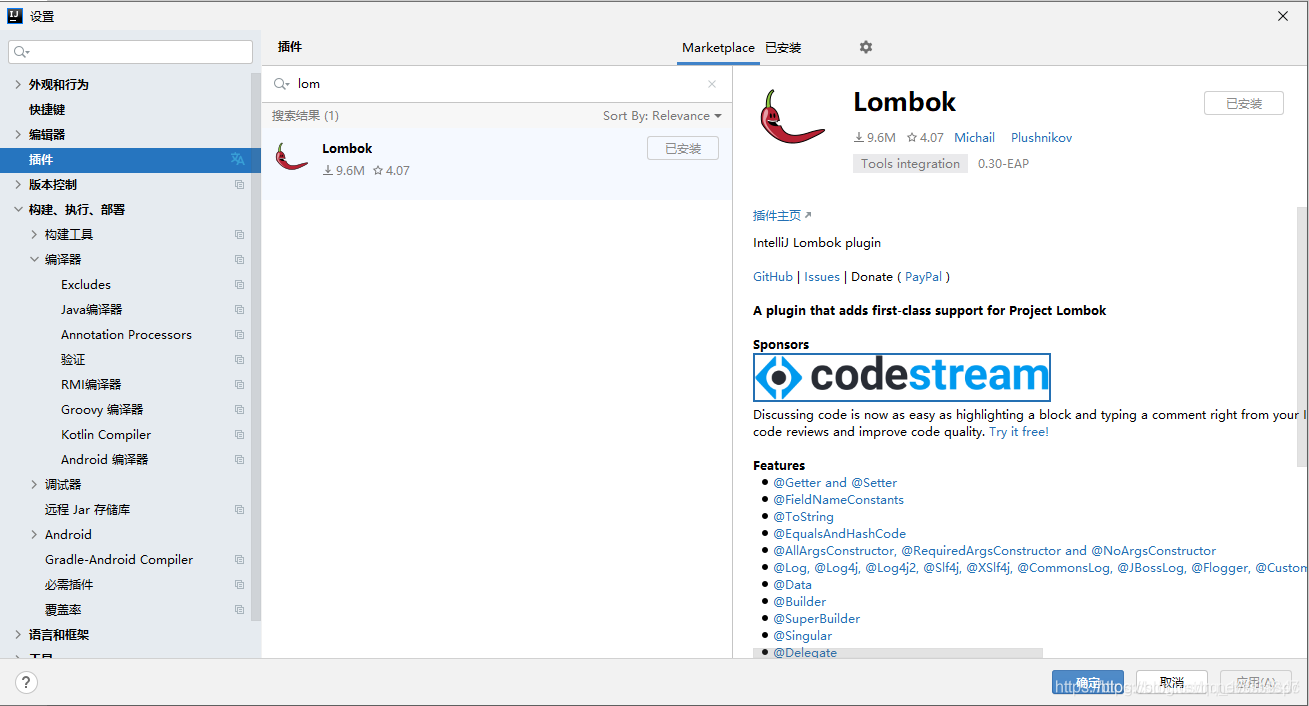Collapse the 构建、执行、部署 node
Viewport: 1309px width, 706px height.
(x=18, y=209)
